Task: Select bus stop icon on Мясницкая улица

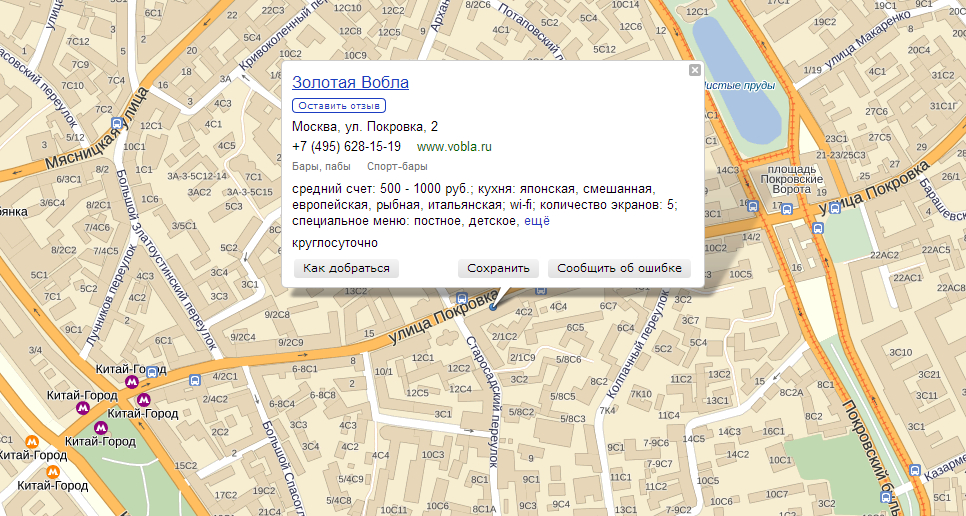Action: pyautogui.click(x=116, y=123)
